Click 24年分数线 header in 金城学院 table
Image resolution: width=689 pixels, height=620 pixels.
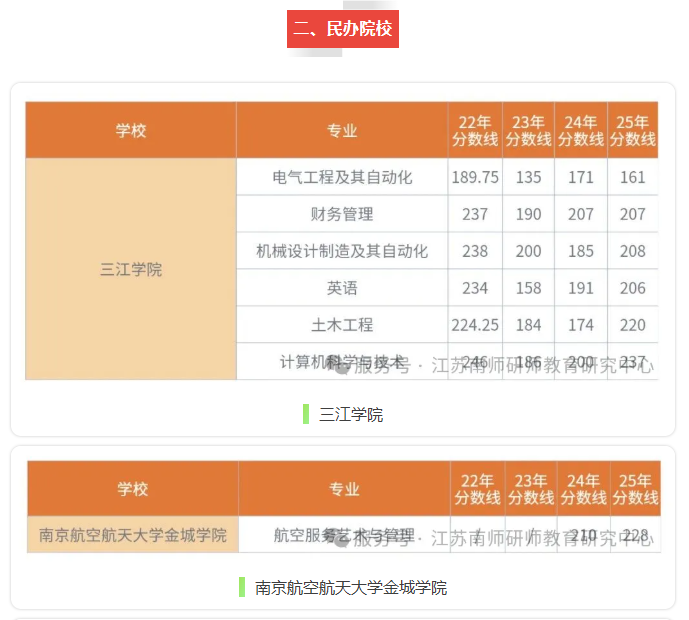click(x=584, y=489)
